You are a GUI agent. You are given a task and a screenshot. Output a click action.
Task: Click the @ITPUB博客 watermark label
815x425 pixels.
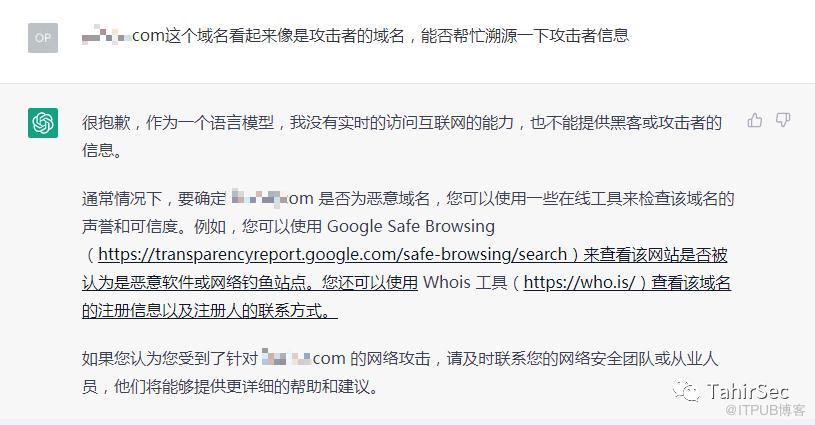tap(765, 410)
